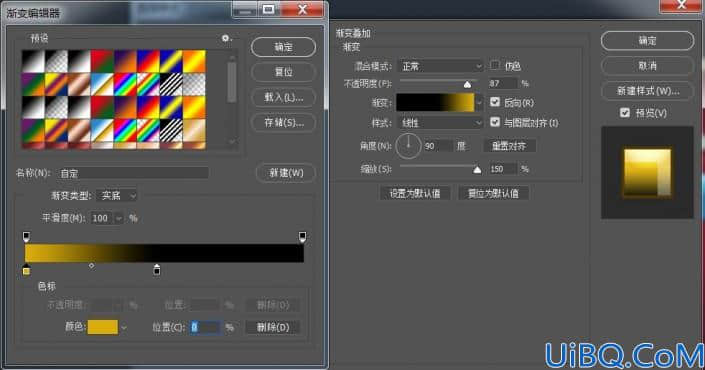Click the opacity field showing 87
Viewport: 705px width, 370px height.
(502, 84)
